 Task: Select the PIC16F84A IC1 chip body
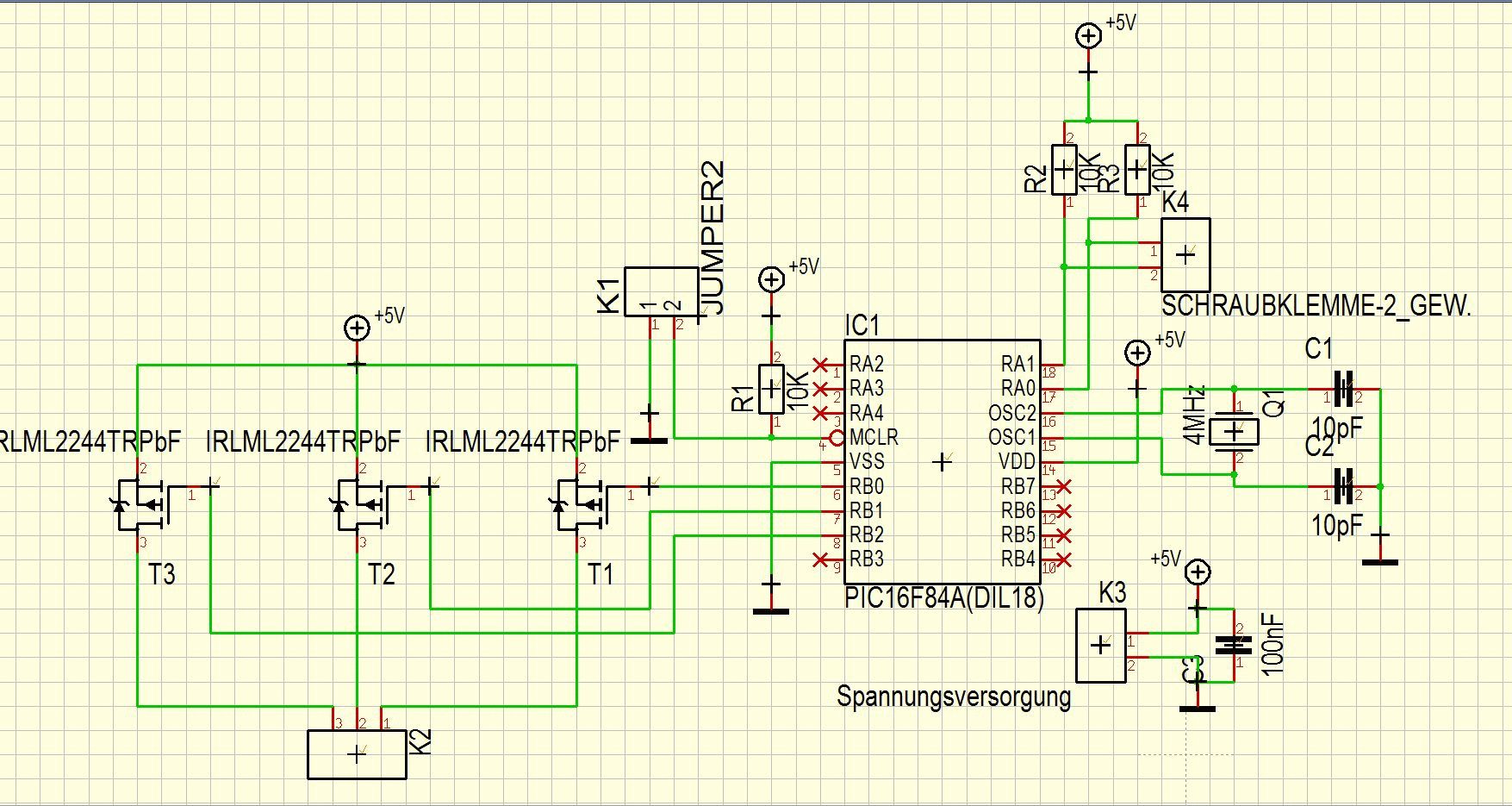(x=942, y=461)
